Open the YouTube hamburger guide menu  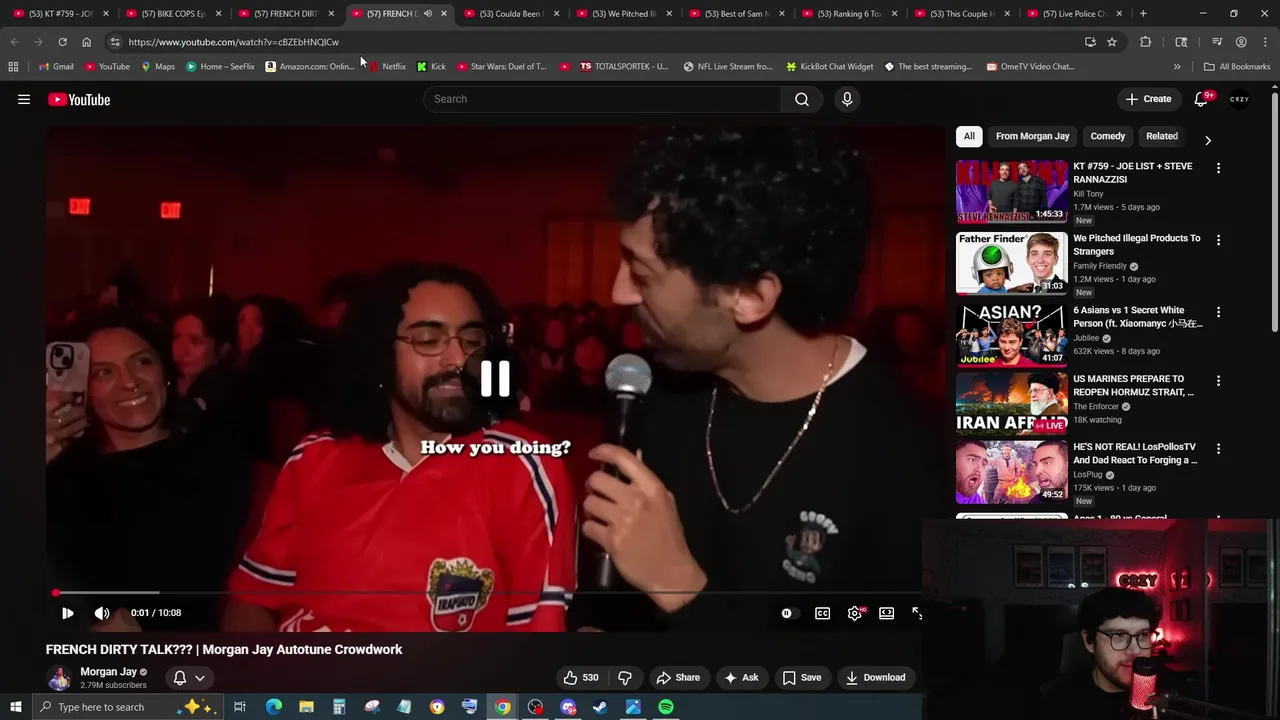click(x=24, y=99)
